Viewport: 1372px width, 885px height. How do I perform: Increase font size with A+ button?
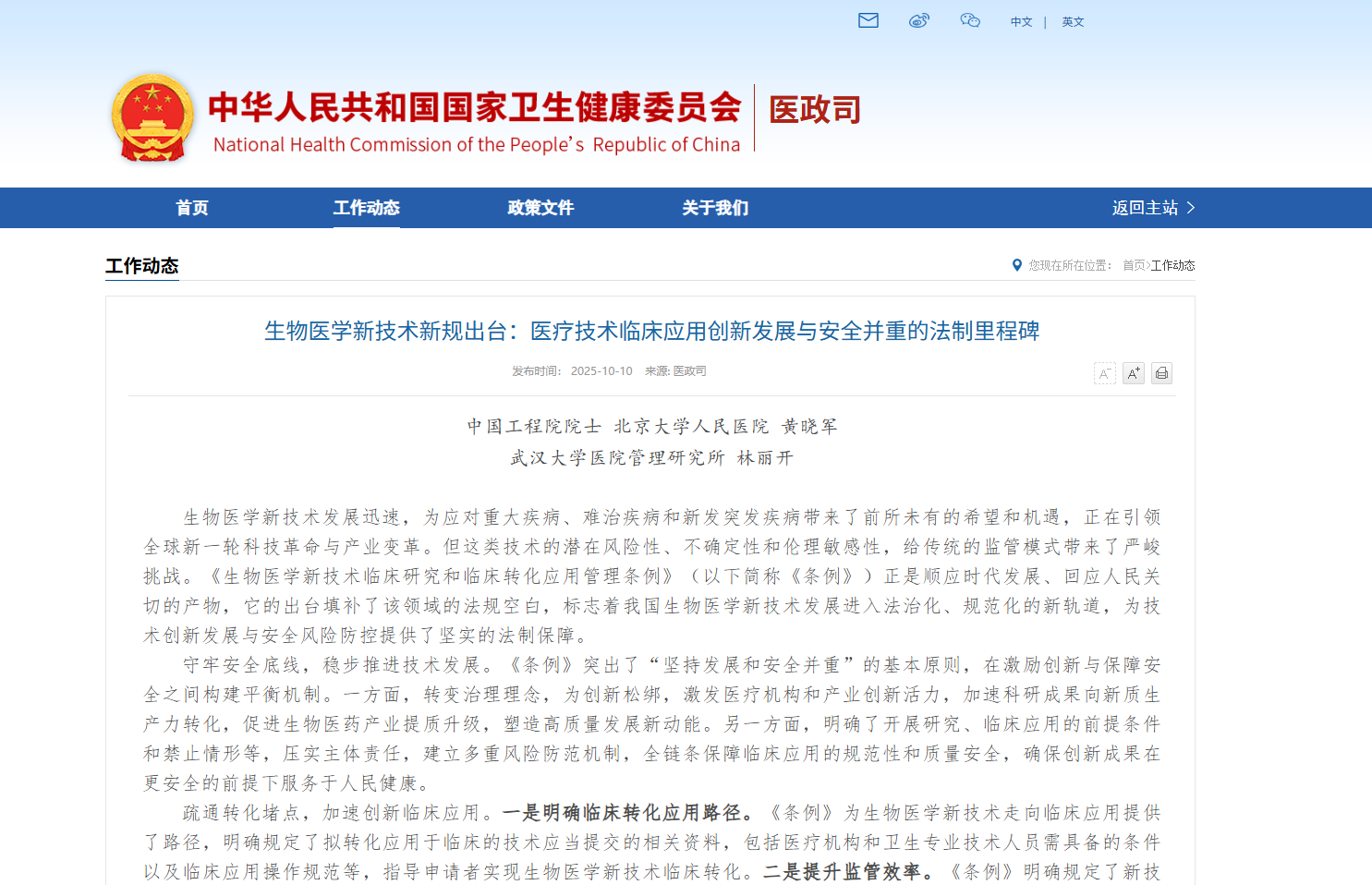click(x=1133, y=373)
